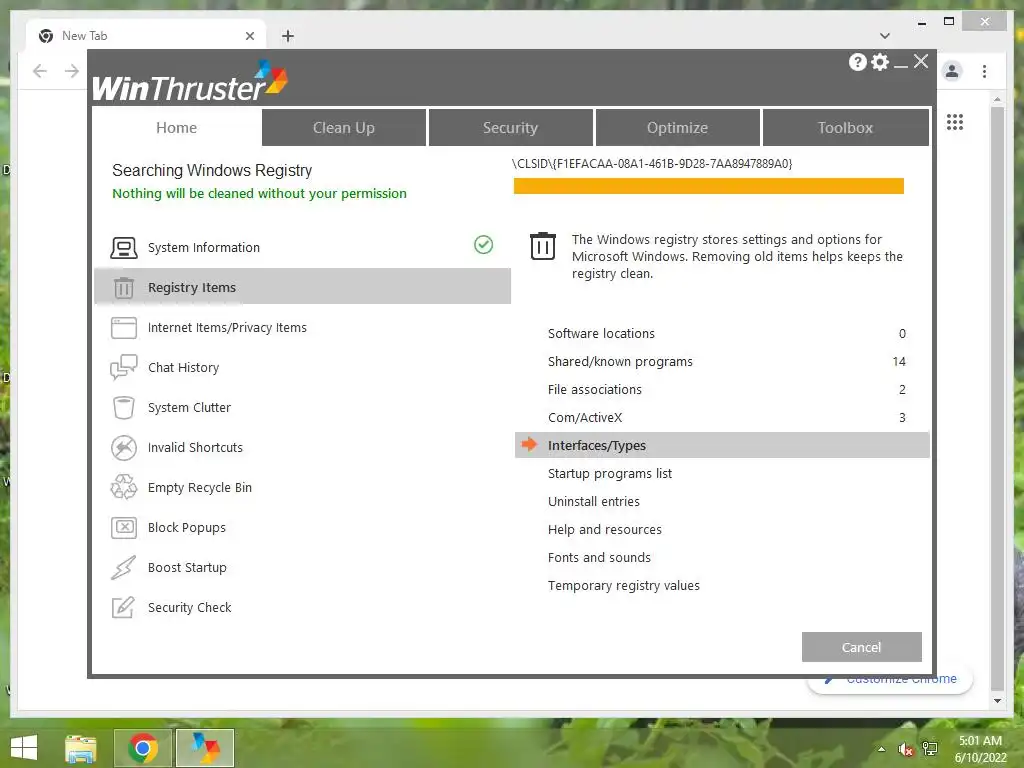Open the Optimize tab
The height and width of the screenshot is (768, 1024).
coord(677,127)
